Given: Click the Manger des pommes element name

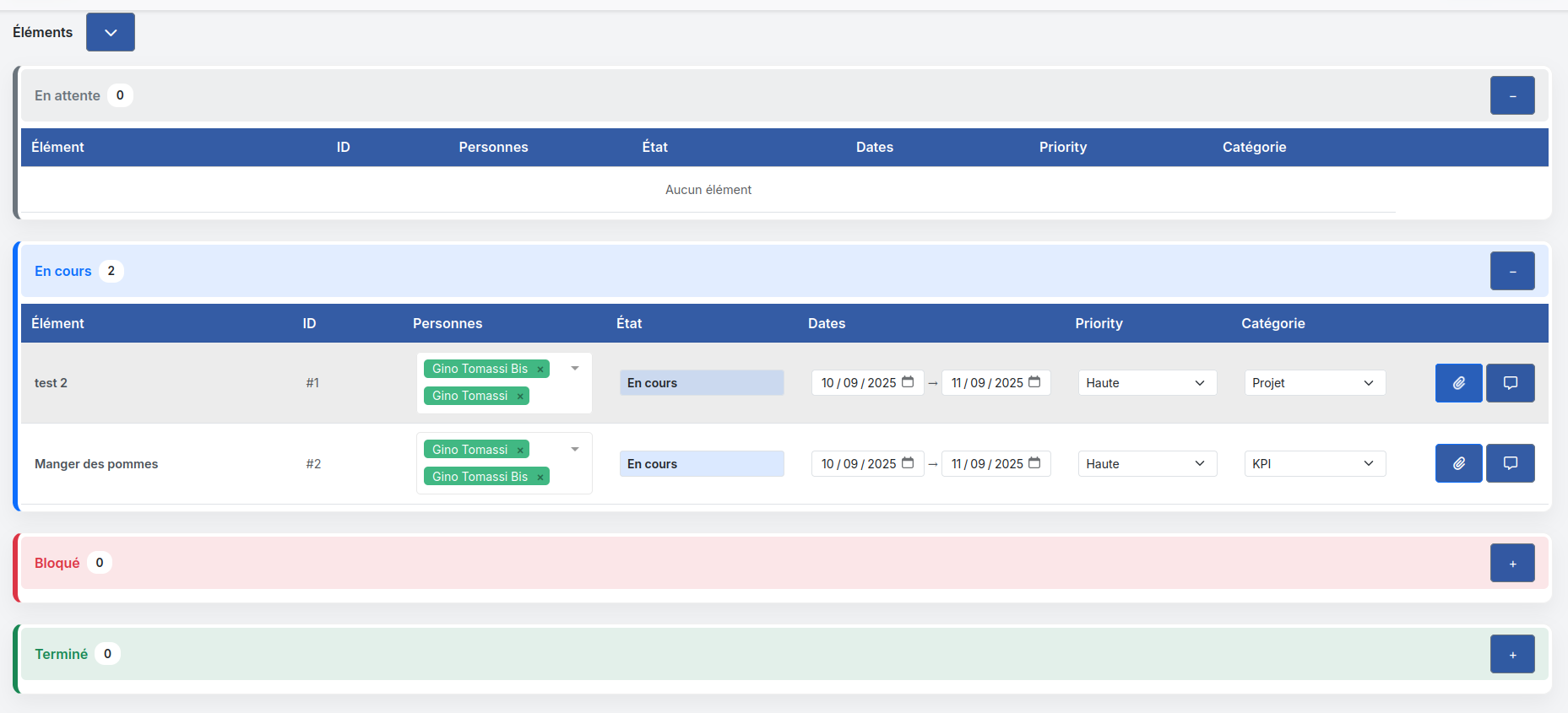Looking at the screenshot, I should [96, 464].
